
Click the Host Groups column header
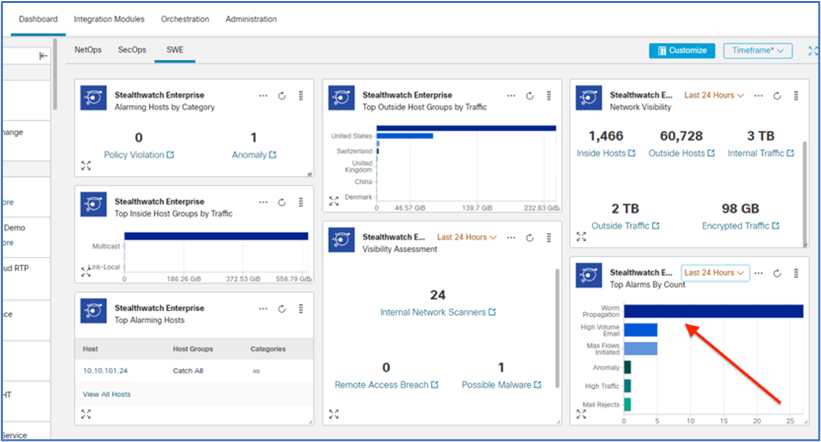click(193, 349)
